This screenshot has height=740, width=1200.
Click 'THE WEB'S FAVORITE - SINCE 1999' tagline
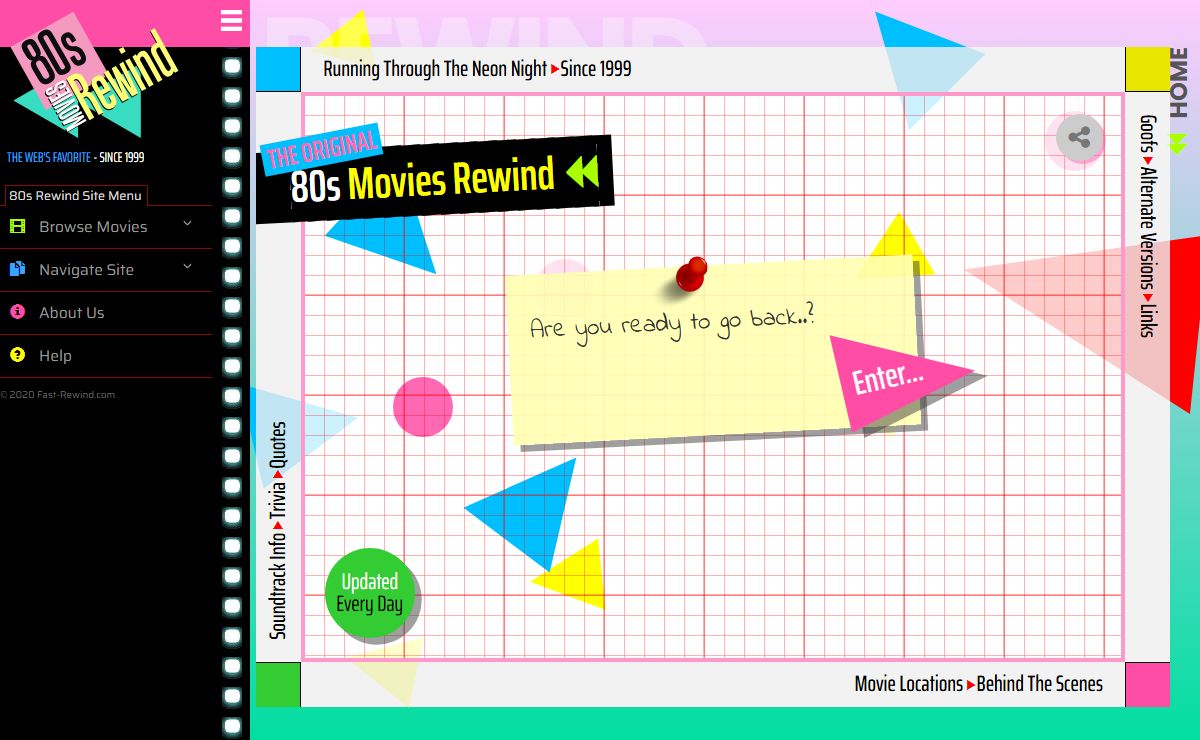[x=76, y=157]
